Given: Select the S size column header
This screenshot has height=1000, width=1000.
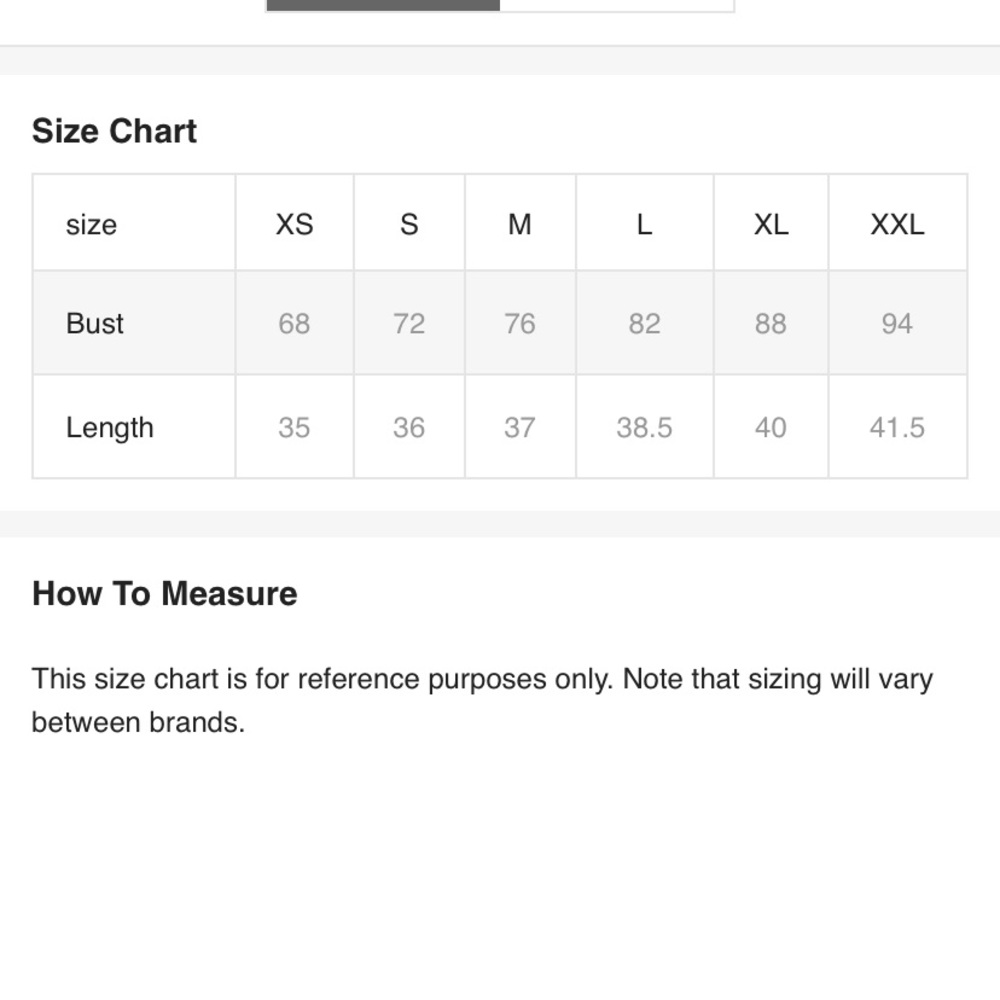Looking at the screenshot, I should point(409,223).
